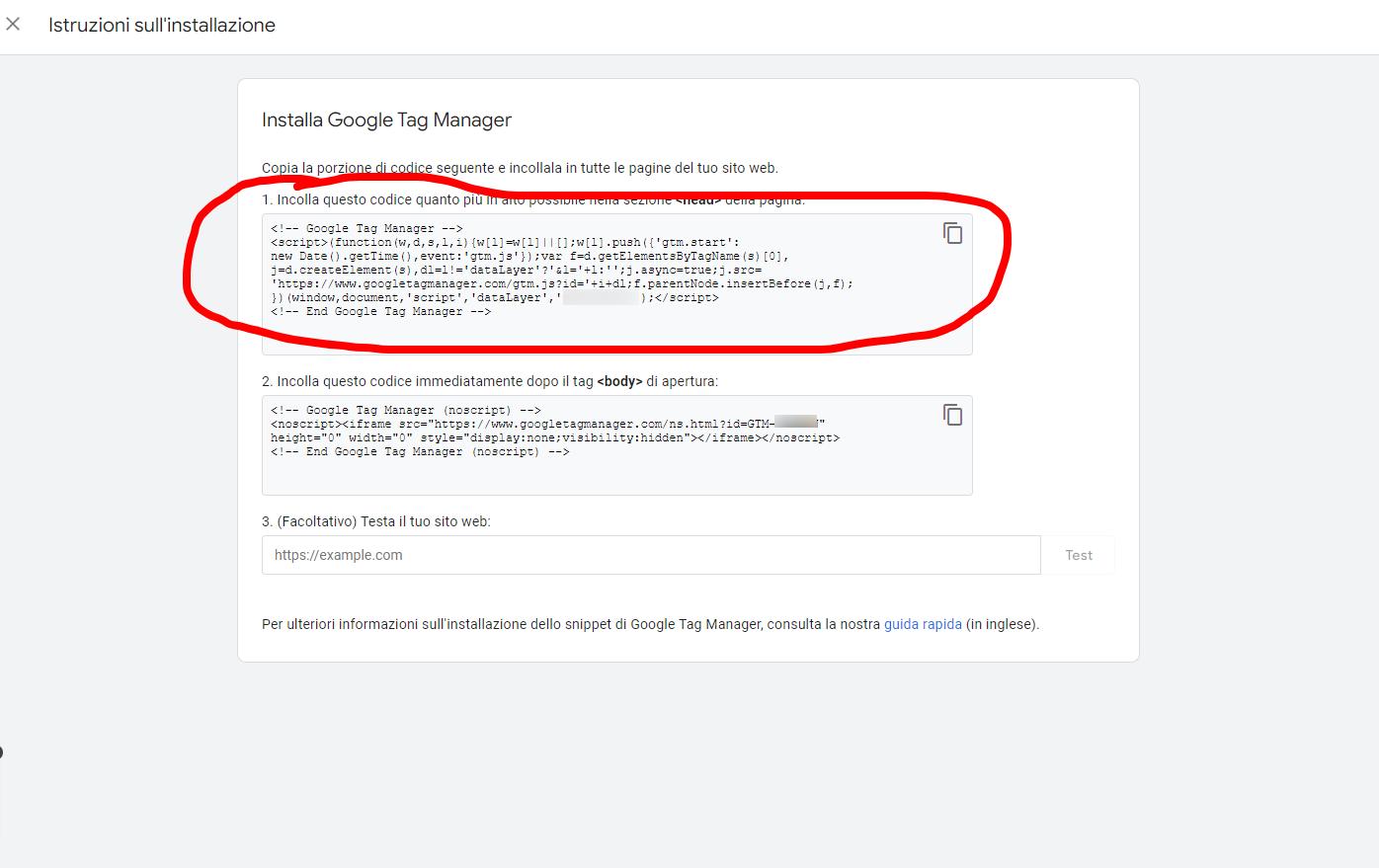Click the Istruzioni sull'installazione title
This screenshot has height=868, width=1379.
162,25
